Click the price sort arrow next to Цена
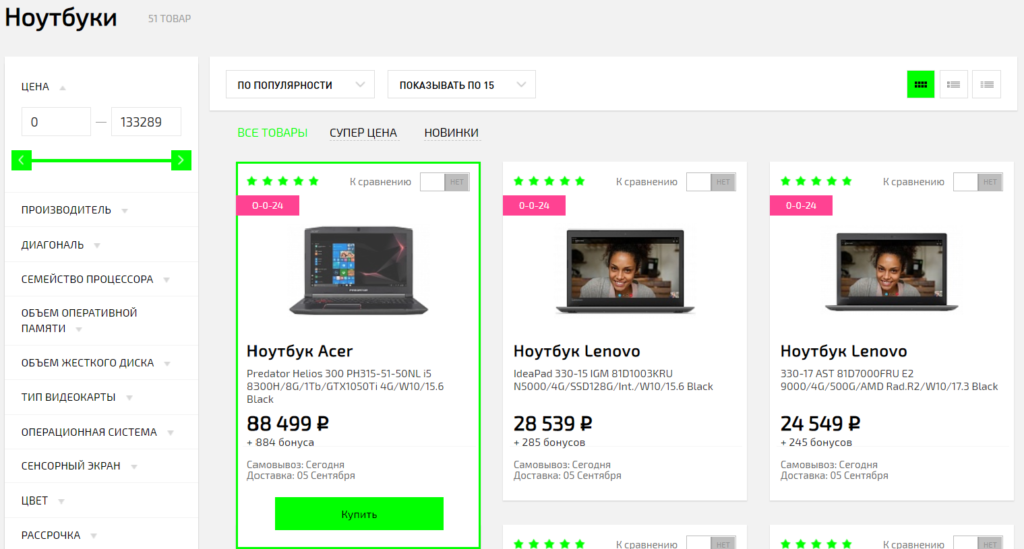 tap(63, 87)
